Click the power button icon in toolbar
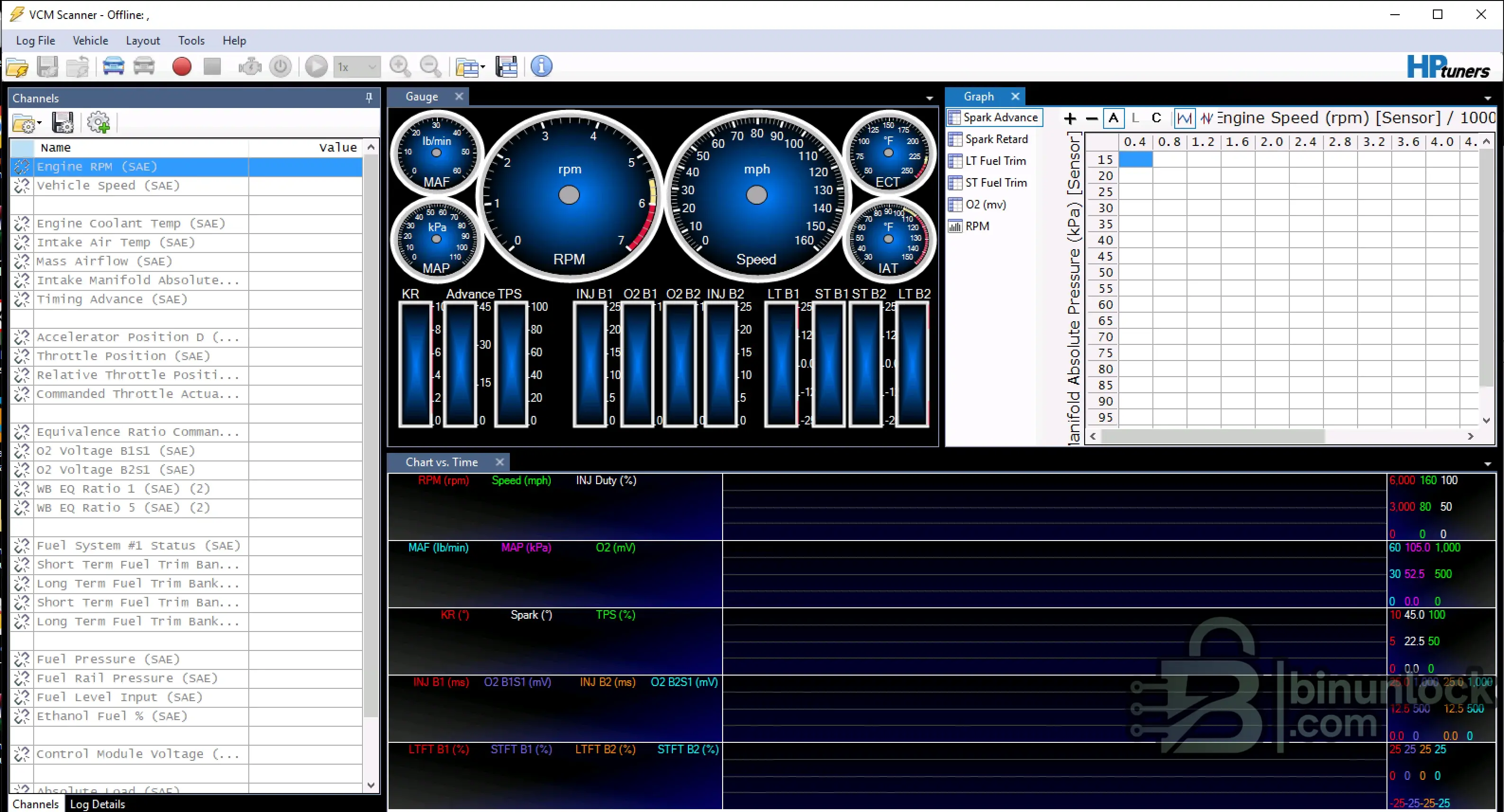This screenshot has height=812, width=1504. 280,66
